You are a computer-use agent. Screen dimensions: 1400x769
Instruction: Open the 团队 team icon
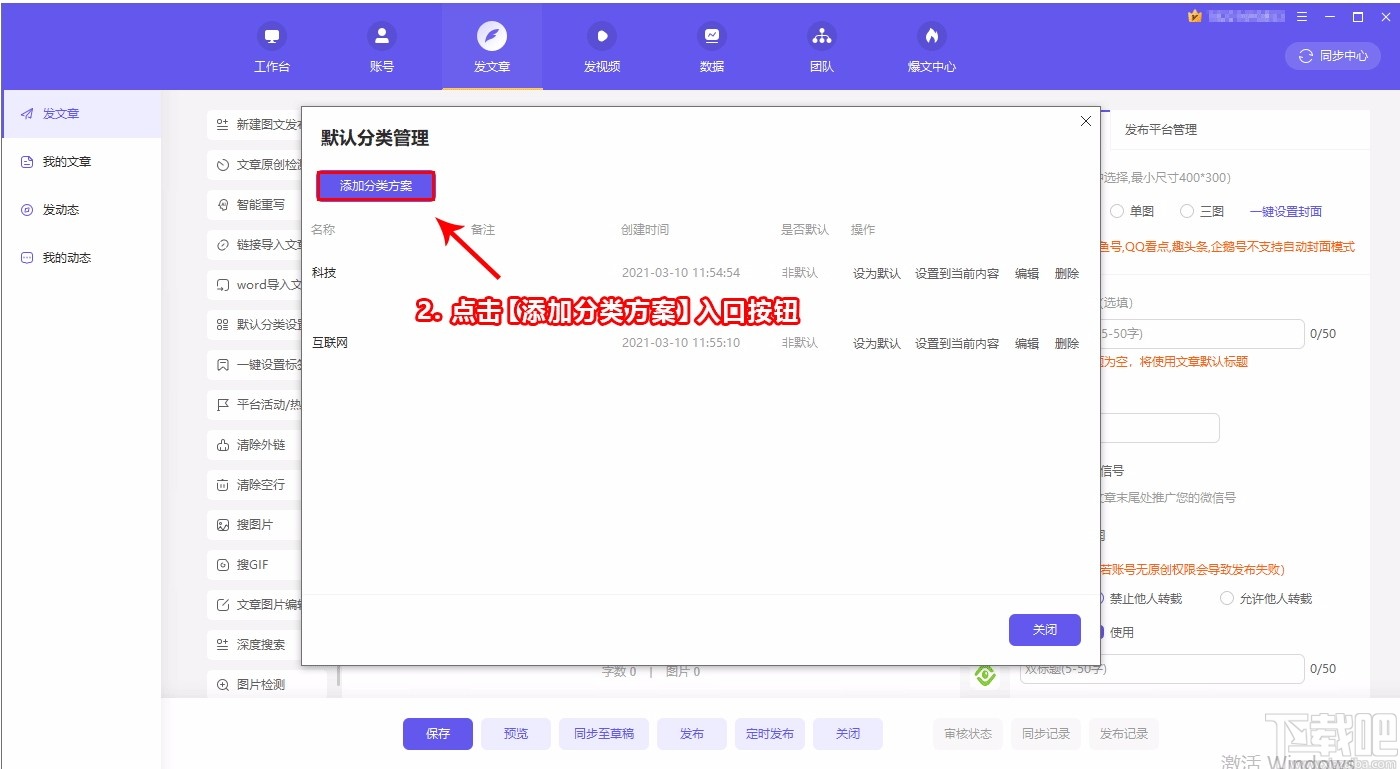[821, 46]
